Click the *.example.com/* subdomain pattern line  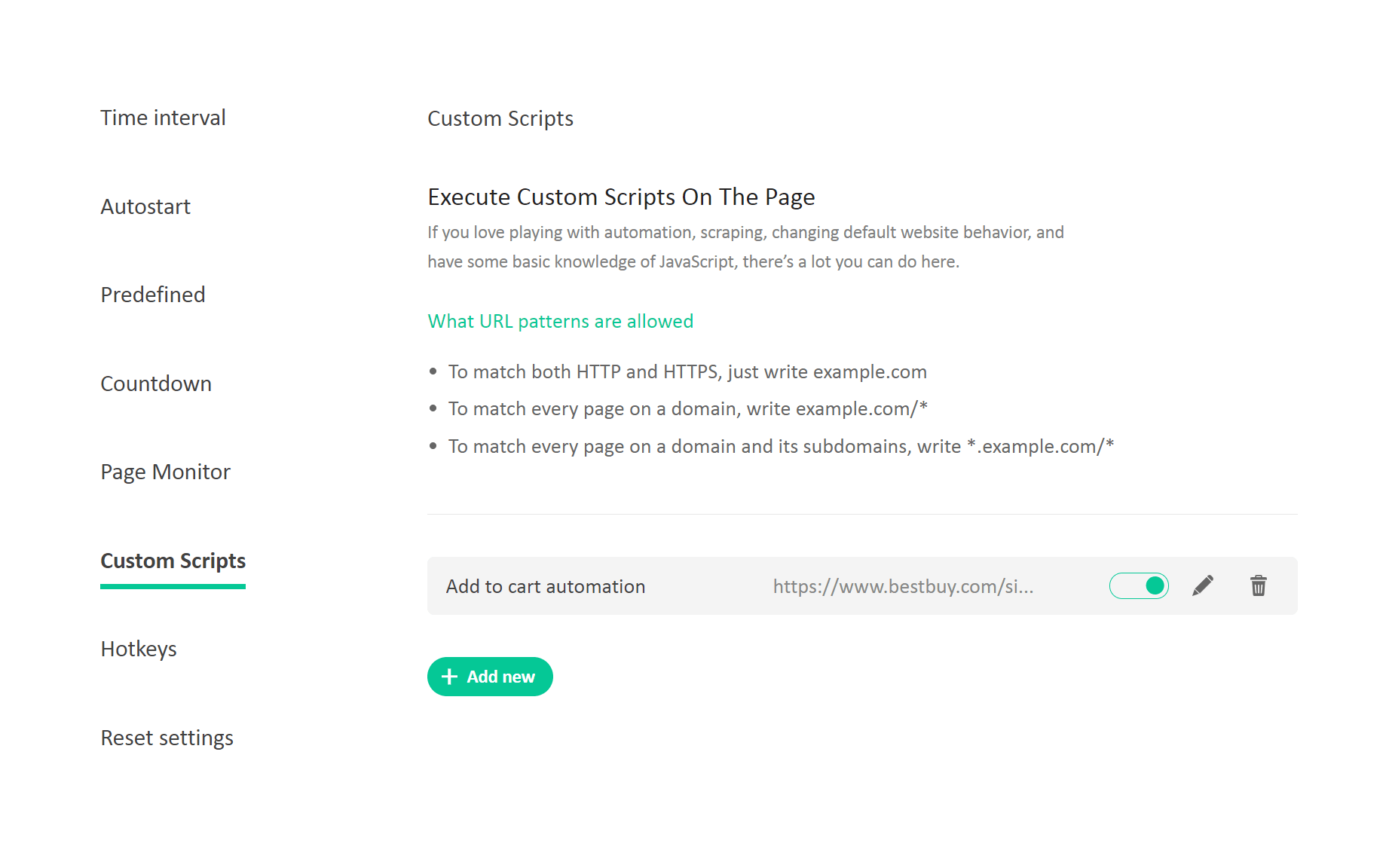pos(781,446)
